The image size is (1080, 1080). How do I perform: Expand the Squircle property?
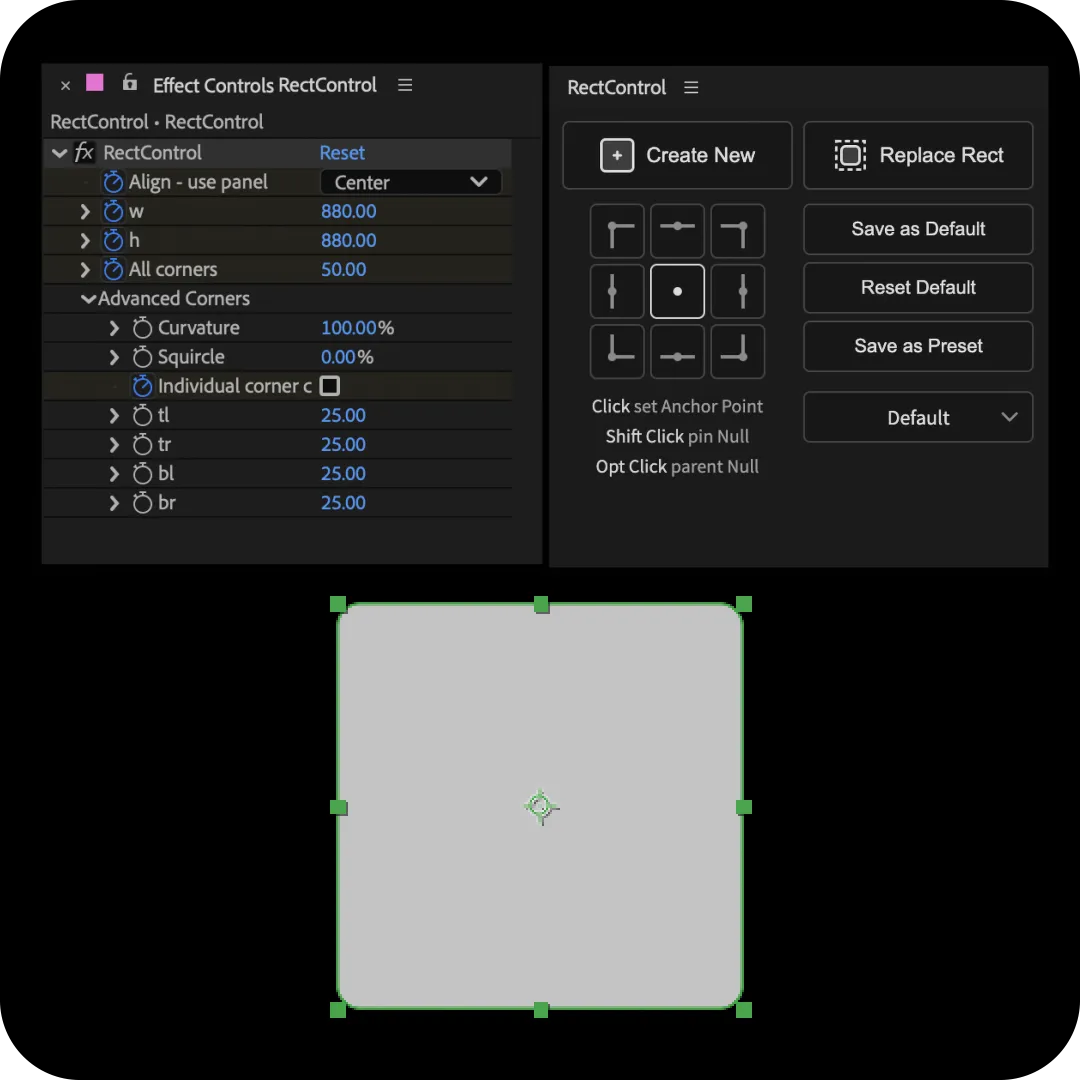click(114, 357)
